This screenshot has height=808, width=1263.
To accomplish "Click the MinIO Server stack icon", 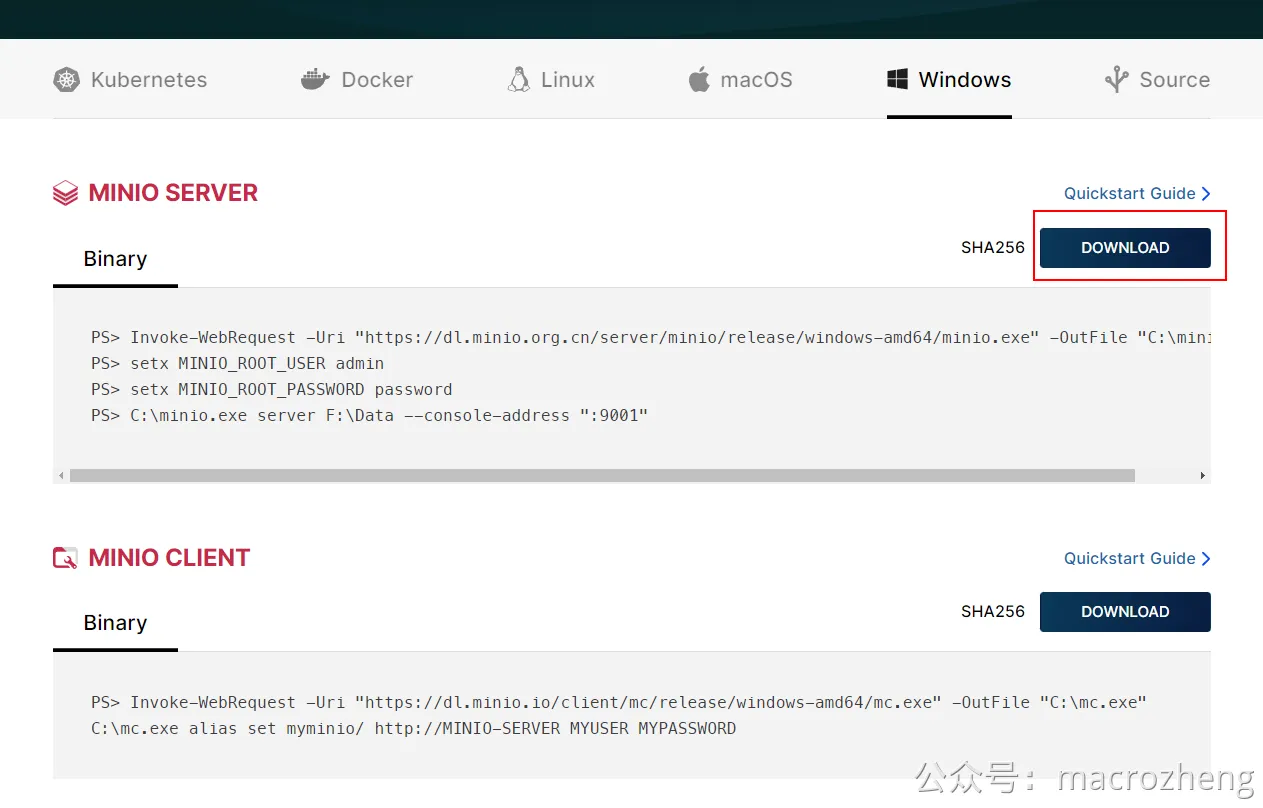I will (65, 193).
